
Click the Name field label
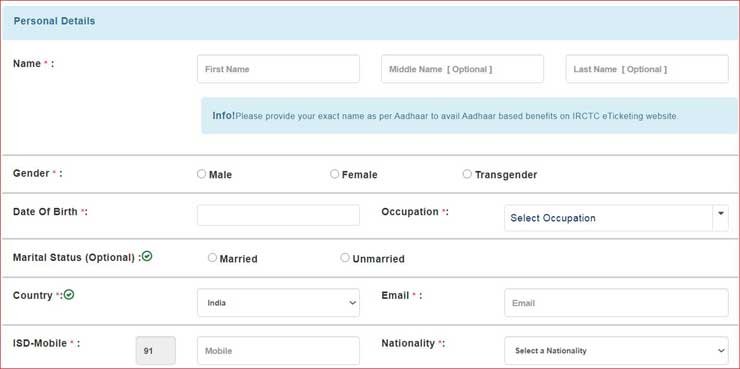pos(34,64)
